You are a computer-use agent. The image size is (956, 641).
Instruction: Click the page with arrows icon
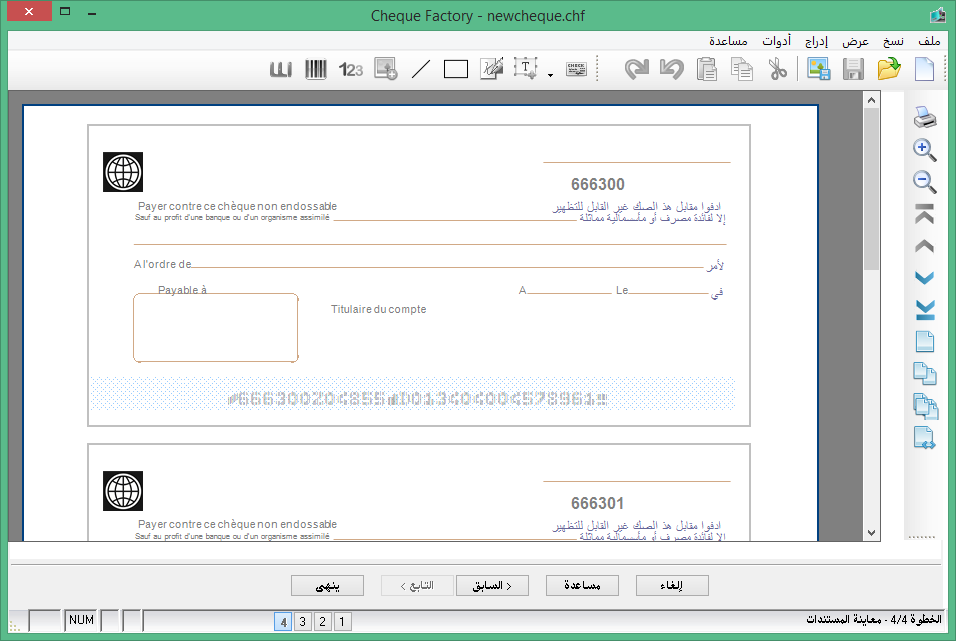pos(925,438)
